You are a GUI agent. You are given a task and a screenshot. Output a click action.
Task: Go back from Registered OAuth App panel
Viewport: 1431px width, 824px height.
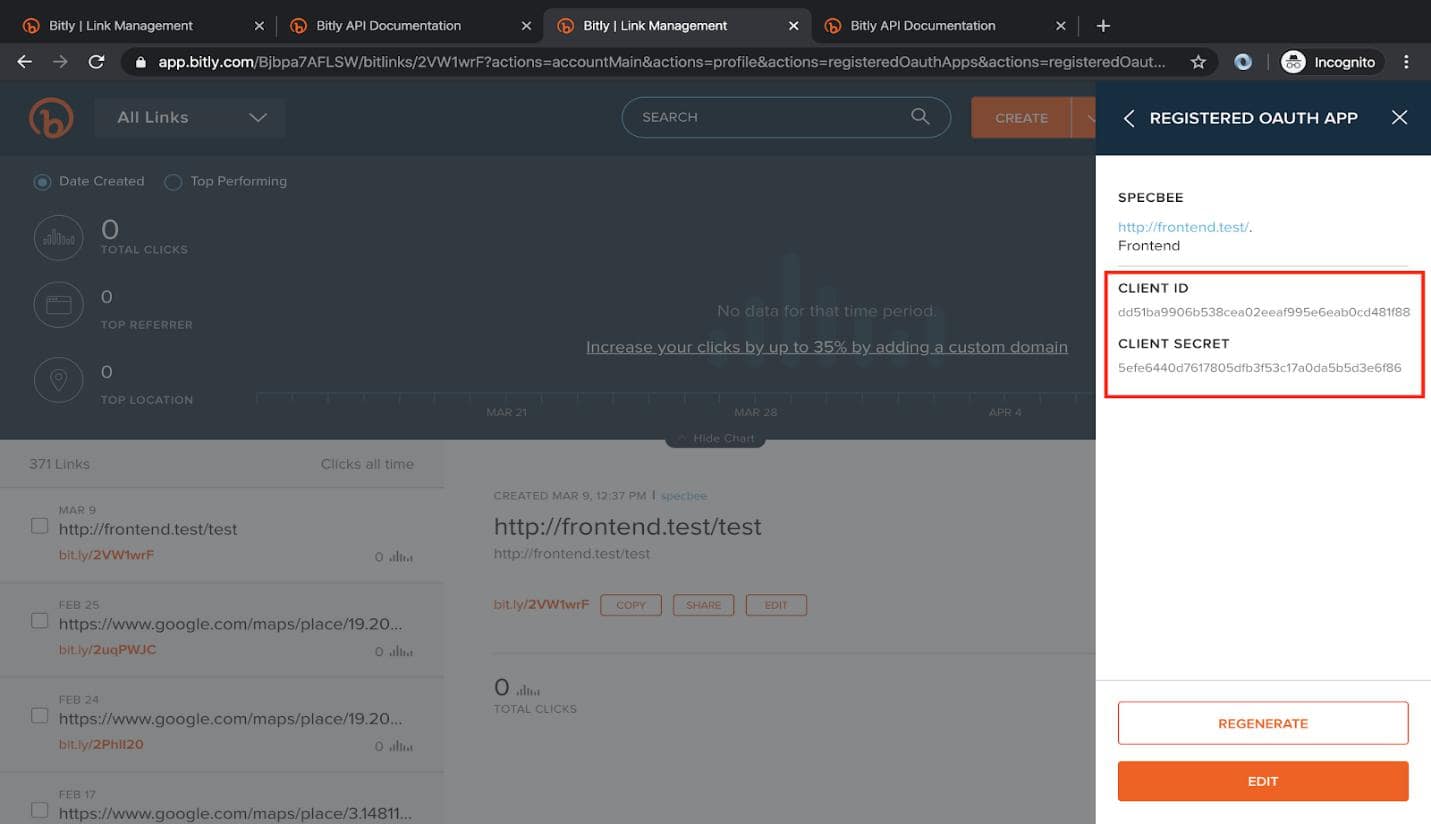[x=1129, y=118]
